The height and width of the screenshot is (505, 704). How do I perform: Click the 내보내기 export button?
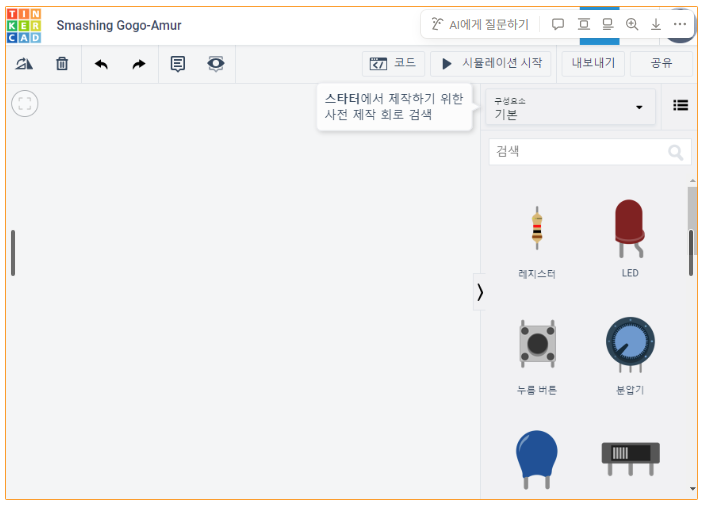(x=593, y=64)
